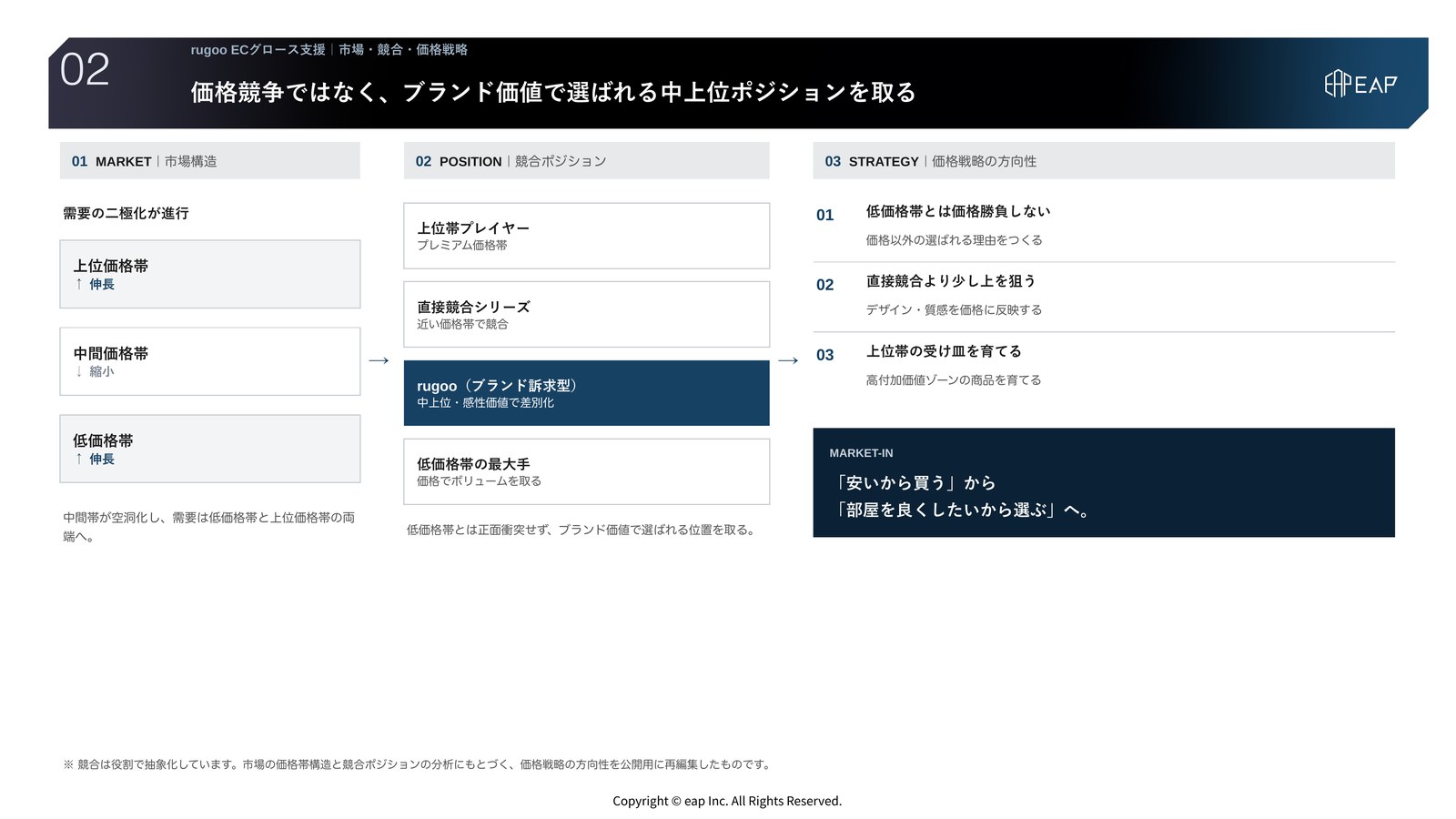This screenshot has width=1456, height=819.
Task: Click the ↑ 伸長 label under 低価格帯
Action: pyautogui.click(x=95, y=459)
